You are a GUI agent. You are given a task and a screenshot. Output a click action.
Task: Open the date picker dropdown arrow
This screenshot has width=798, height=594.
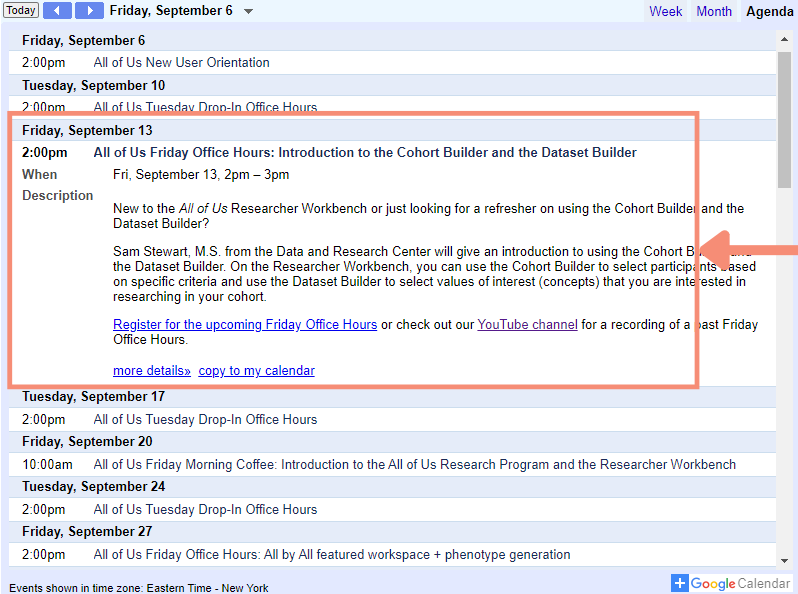[248, 11]
